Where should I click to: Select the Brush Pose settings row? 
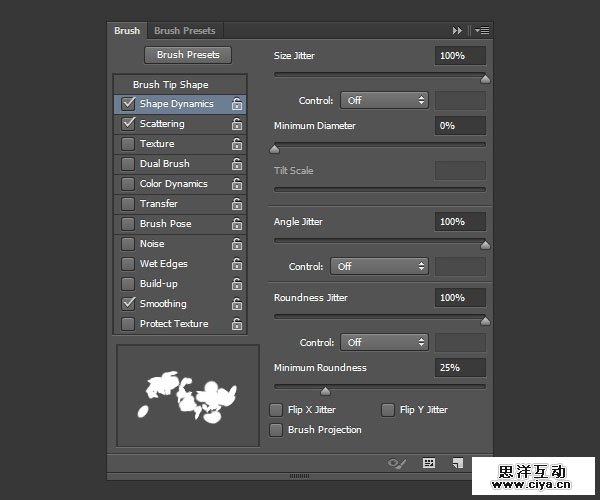click(x=180, y=224)
